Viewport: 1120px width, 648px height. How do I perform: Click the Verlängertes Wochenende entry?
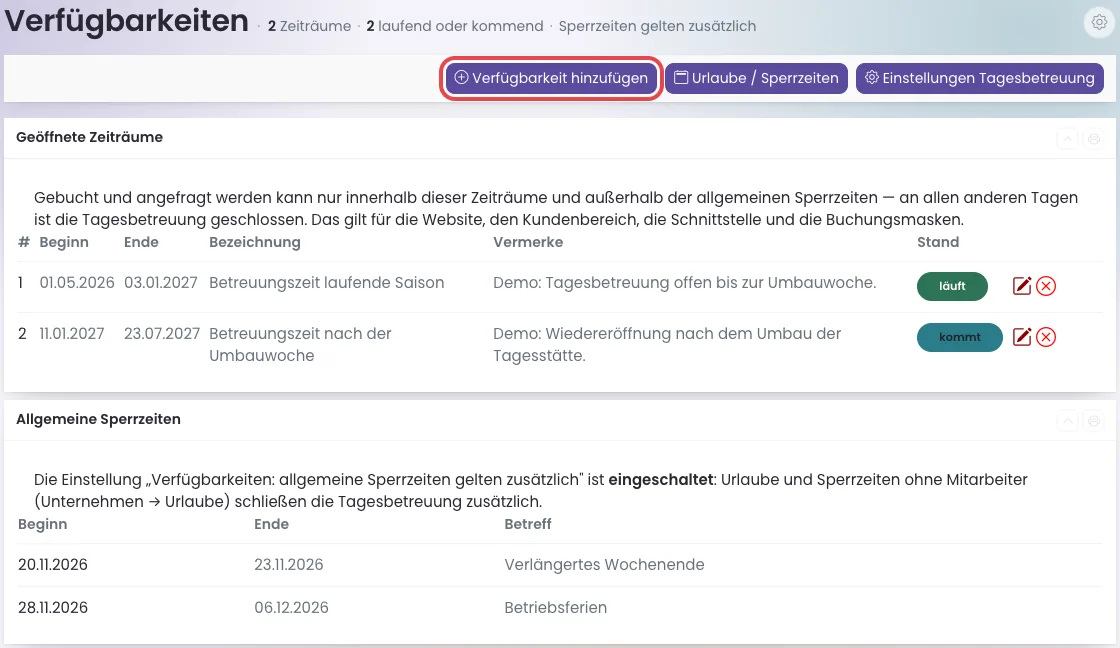[x=604, y=564]
